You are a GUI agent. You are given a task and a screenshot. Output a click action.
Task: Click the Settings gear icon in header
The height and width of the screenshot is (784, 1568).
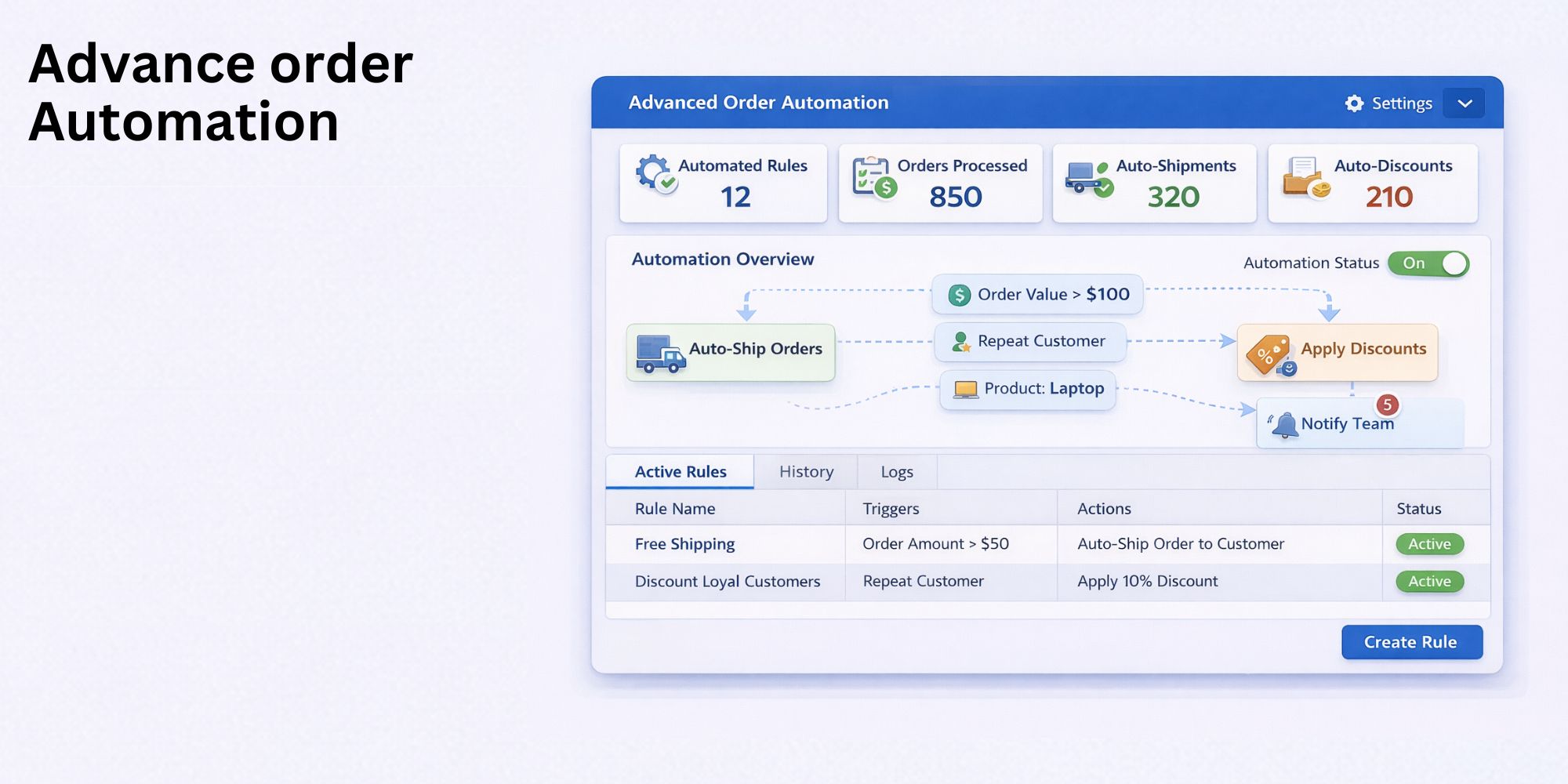tap(1354, 103)
